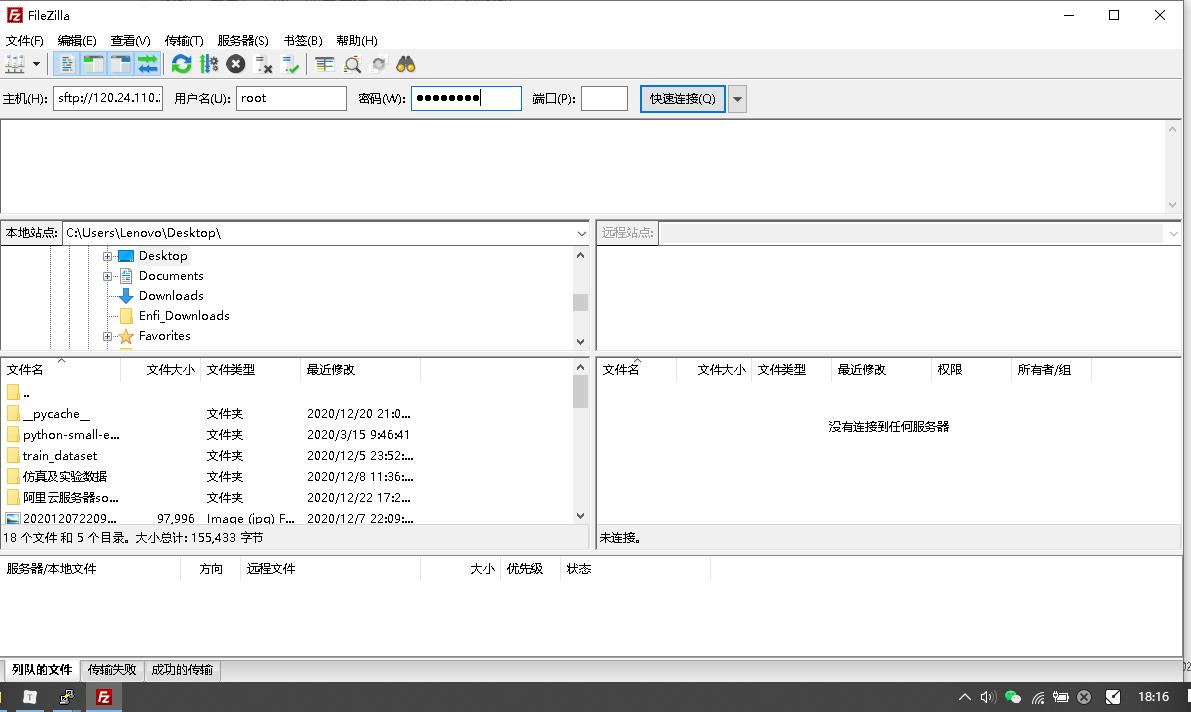
Task: Expand the Documents tree node
Action: [x=107, y=276]
